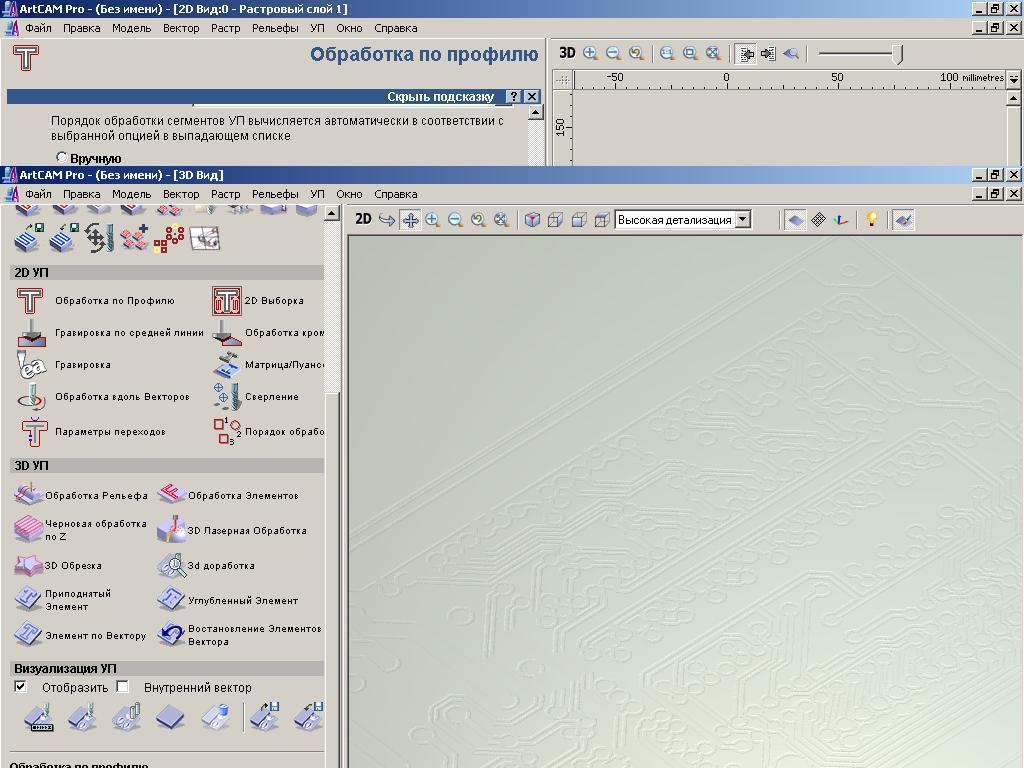The width and height of the screenshot is (1024, 768).
Task: Open the copy toolpaths block/rotate pattern icon
Action: 169,239
